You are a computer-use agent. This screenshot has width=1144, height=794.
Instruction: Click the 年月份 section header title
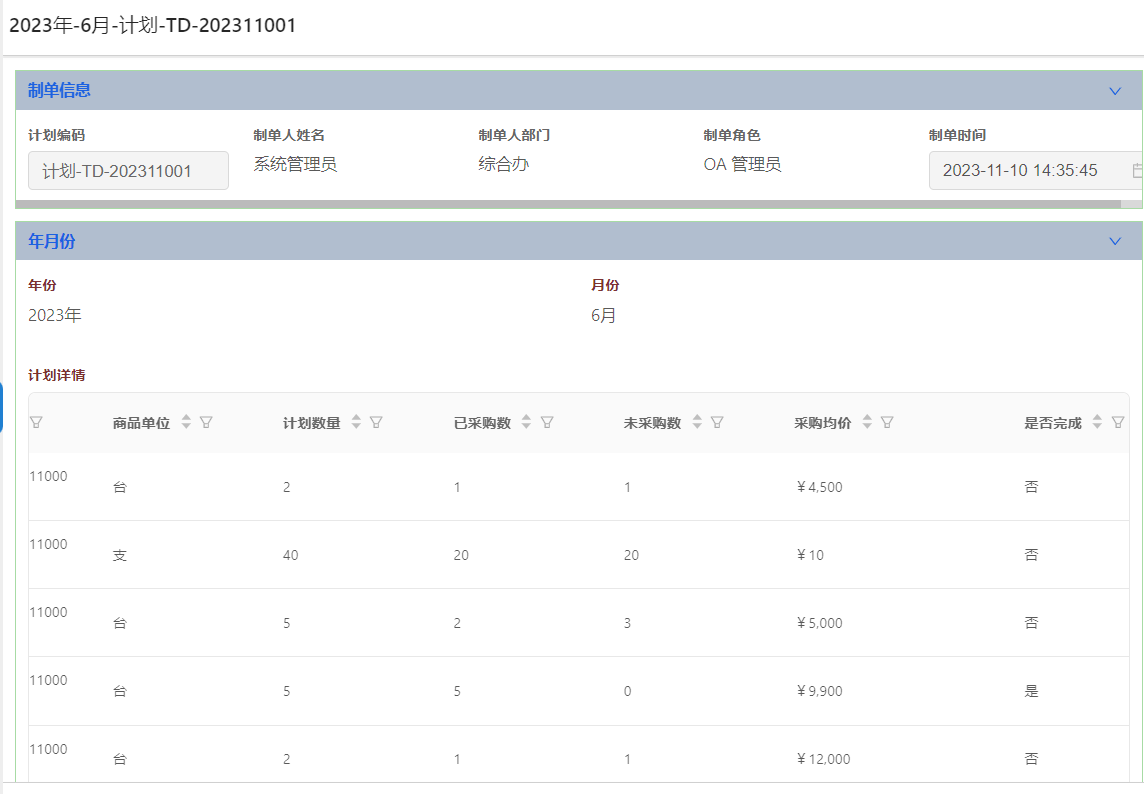tap(52, 241)
